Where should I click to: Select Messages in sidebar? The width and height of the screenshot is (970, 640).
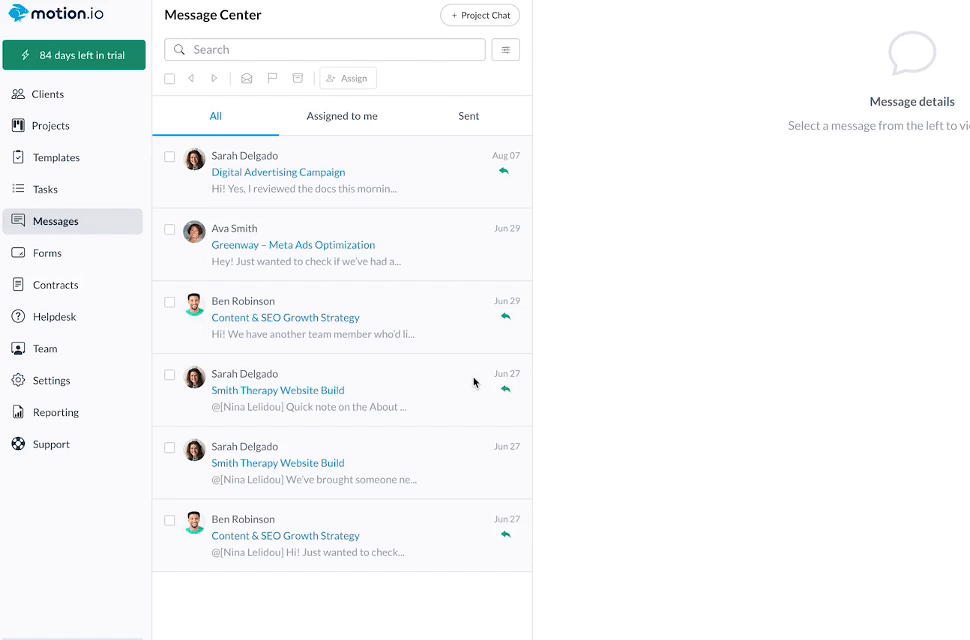(73, 221)
